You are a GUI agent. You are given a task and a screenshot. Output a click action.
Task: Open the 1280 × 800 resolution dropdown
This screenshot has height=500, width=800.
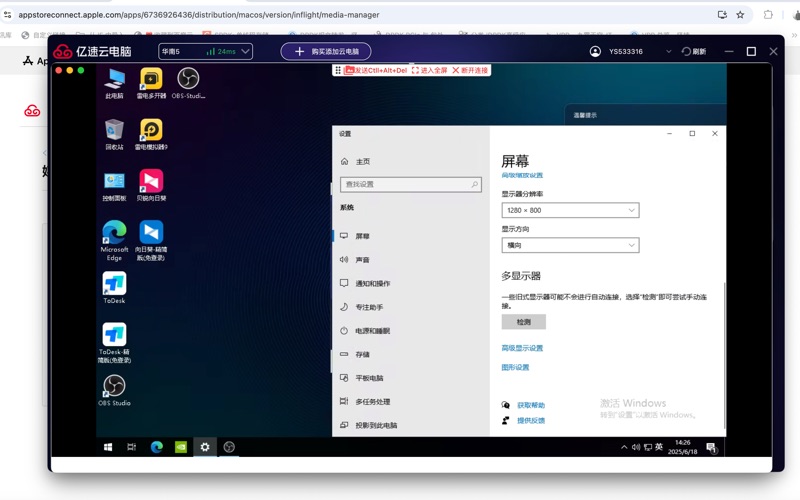coord(570,210)
